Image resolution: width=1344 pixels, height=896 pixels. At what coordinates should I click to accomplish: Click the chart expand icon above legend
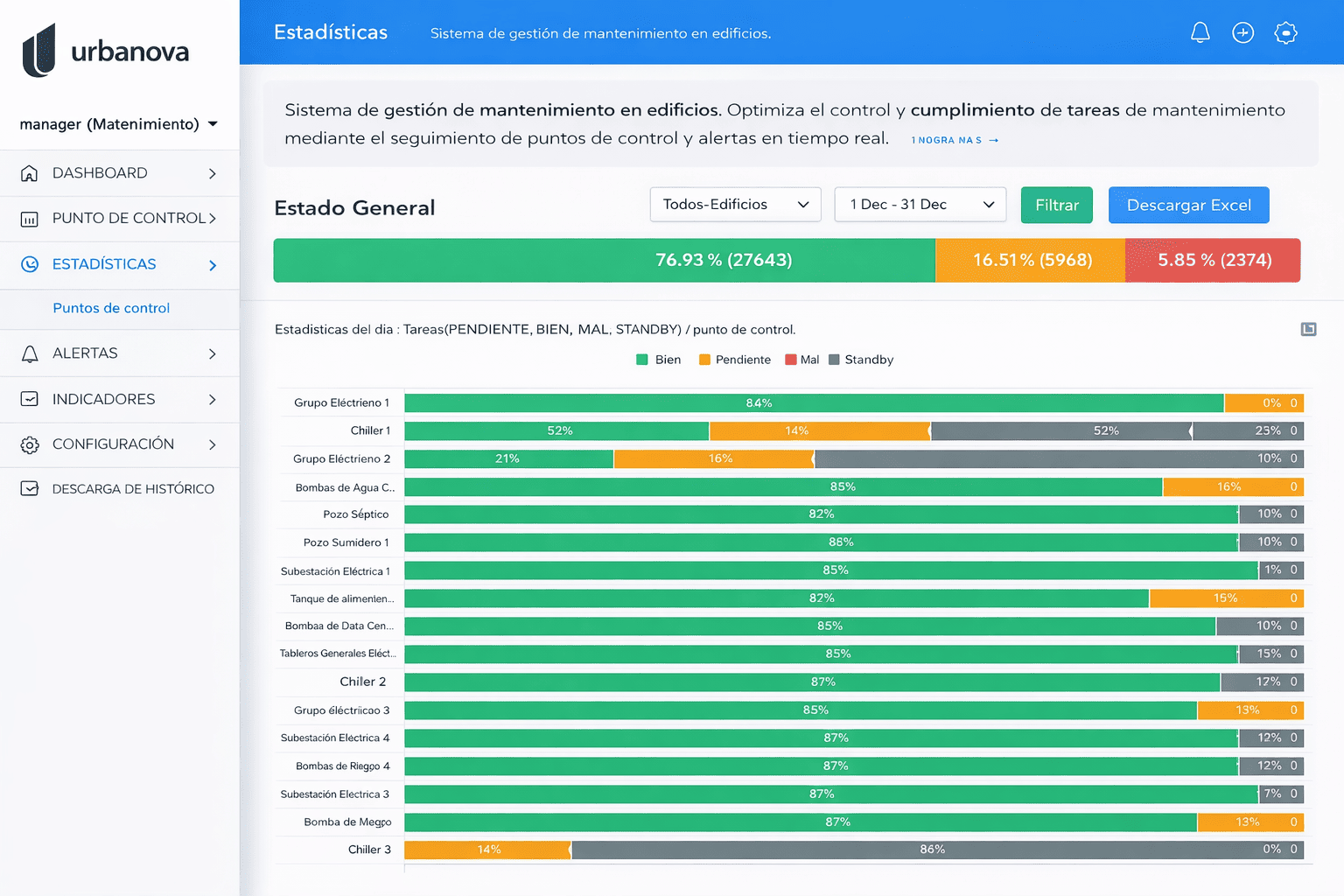1308,329
